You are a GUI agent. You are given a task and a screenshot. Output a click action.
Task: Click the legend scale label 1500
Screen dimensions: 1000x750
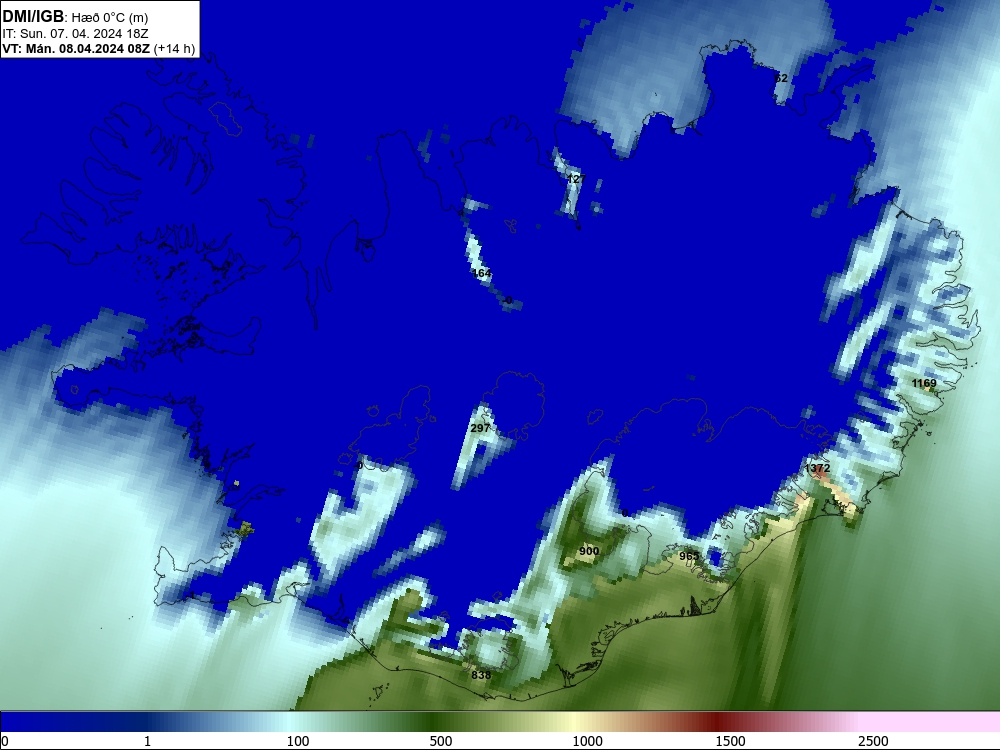pos(730,741)
